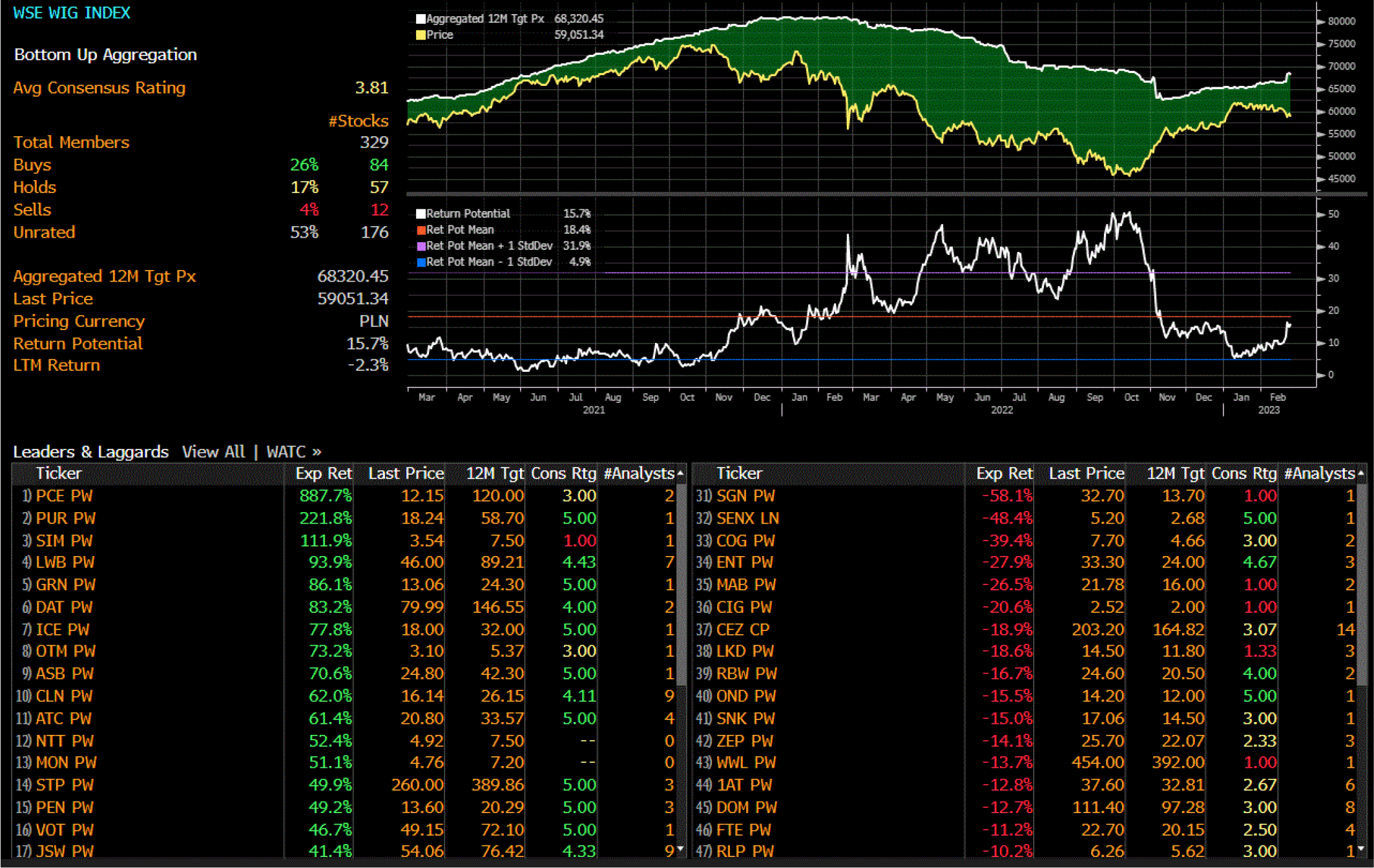The image size is (1374, 868).
Task: Click the left table scrollbar down arrow
Action: [680, 849]
